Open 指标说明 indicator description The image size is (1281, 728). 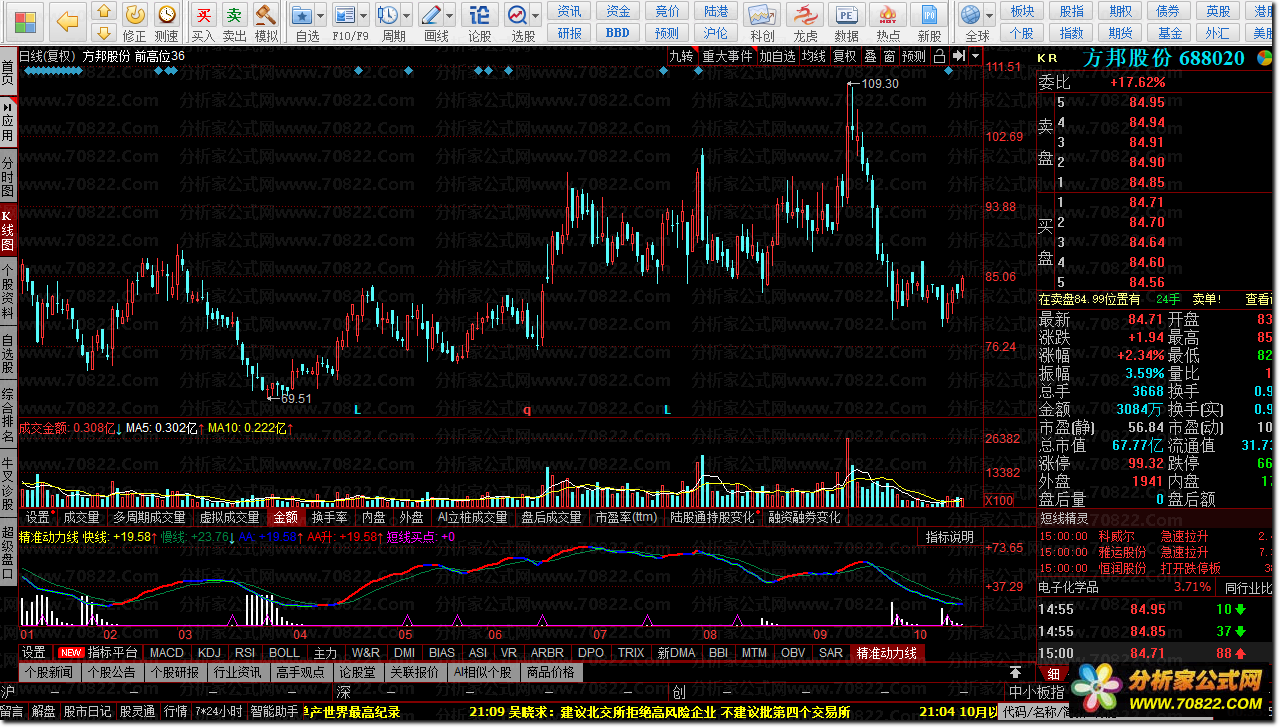[949, 537]
